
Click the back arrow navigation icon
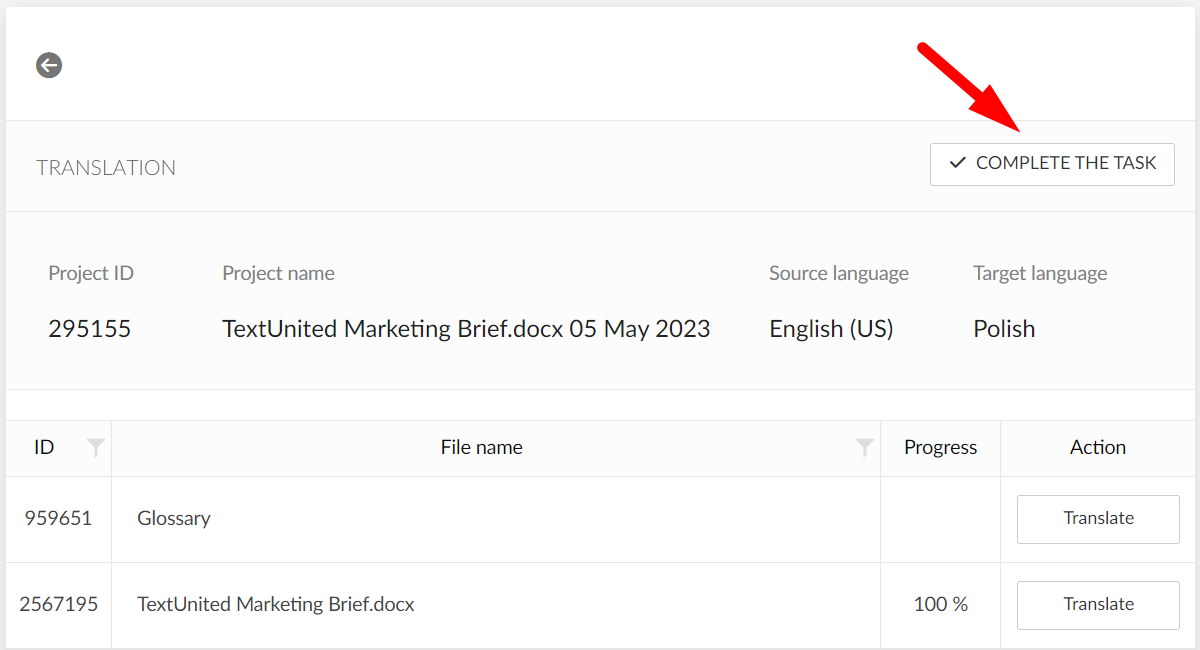tap(48, 65)
